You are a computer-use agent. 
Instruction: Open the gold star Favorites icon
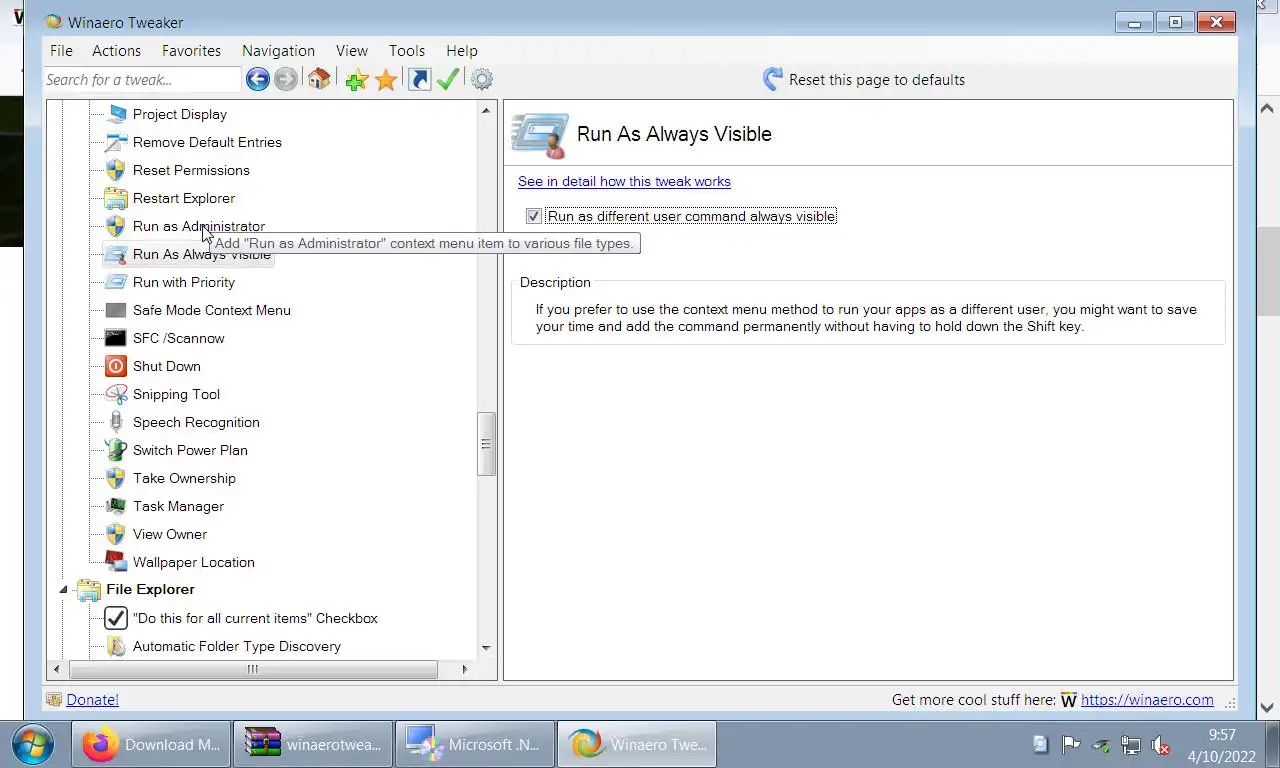coord(386,80)
